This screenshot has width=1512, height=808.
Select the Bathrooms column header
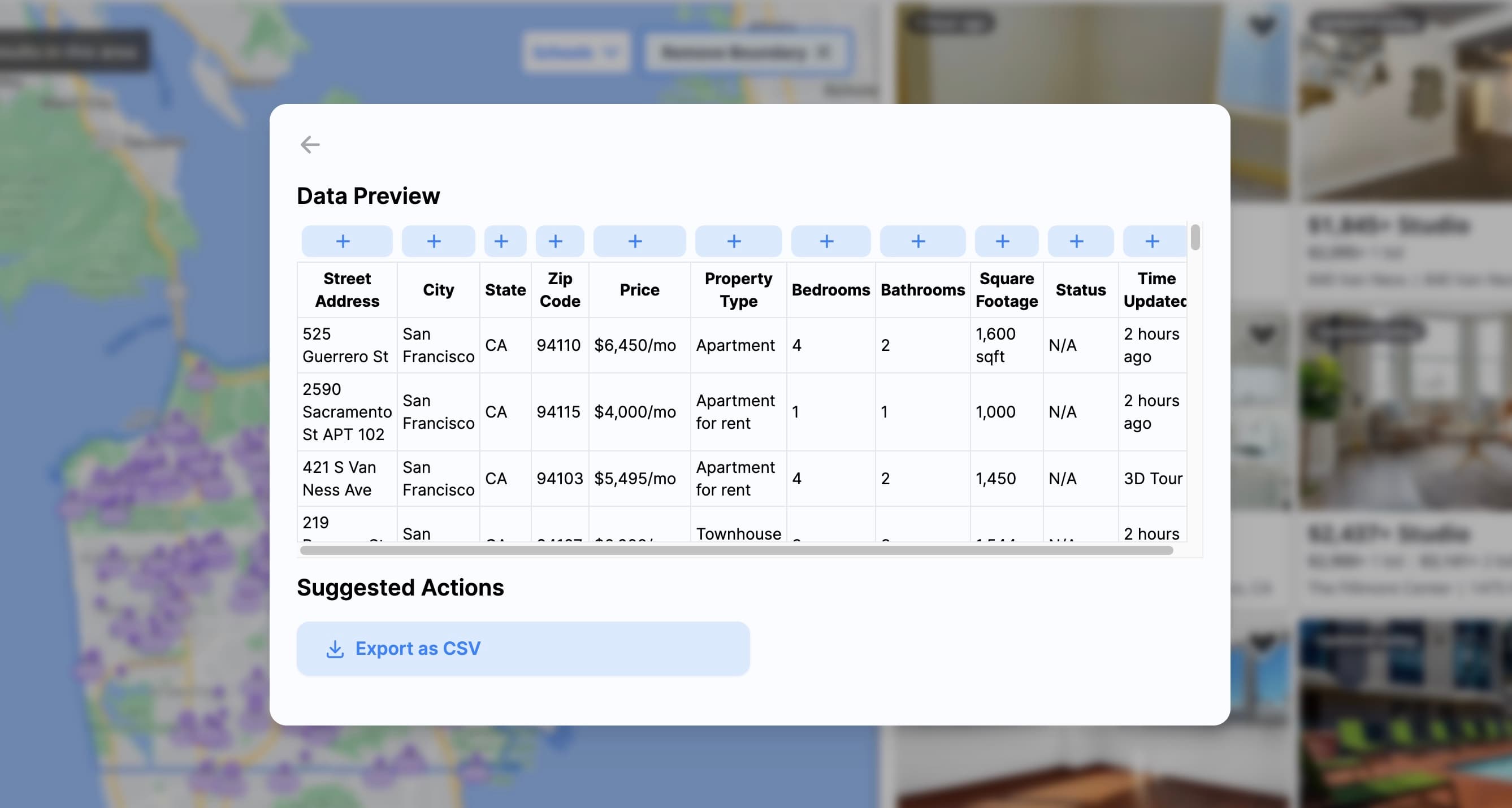(922, 290)
